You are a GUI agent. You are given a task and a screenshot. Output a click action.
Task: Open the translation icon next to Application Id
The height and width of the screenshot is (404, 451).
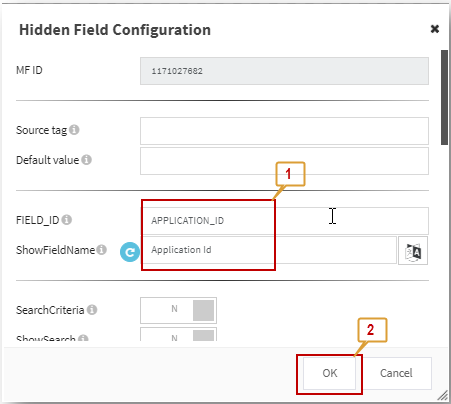click(413, 251)
